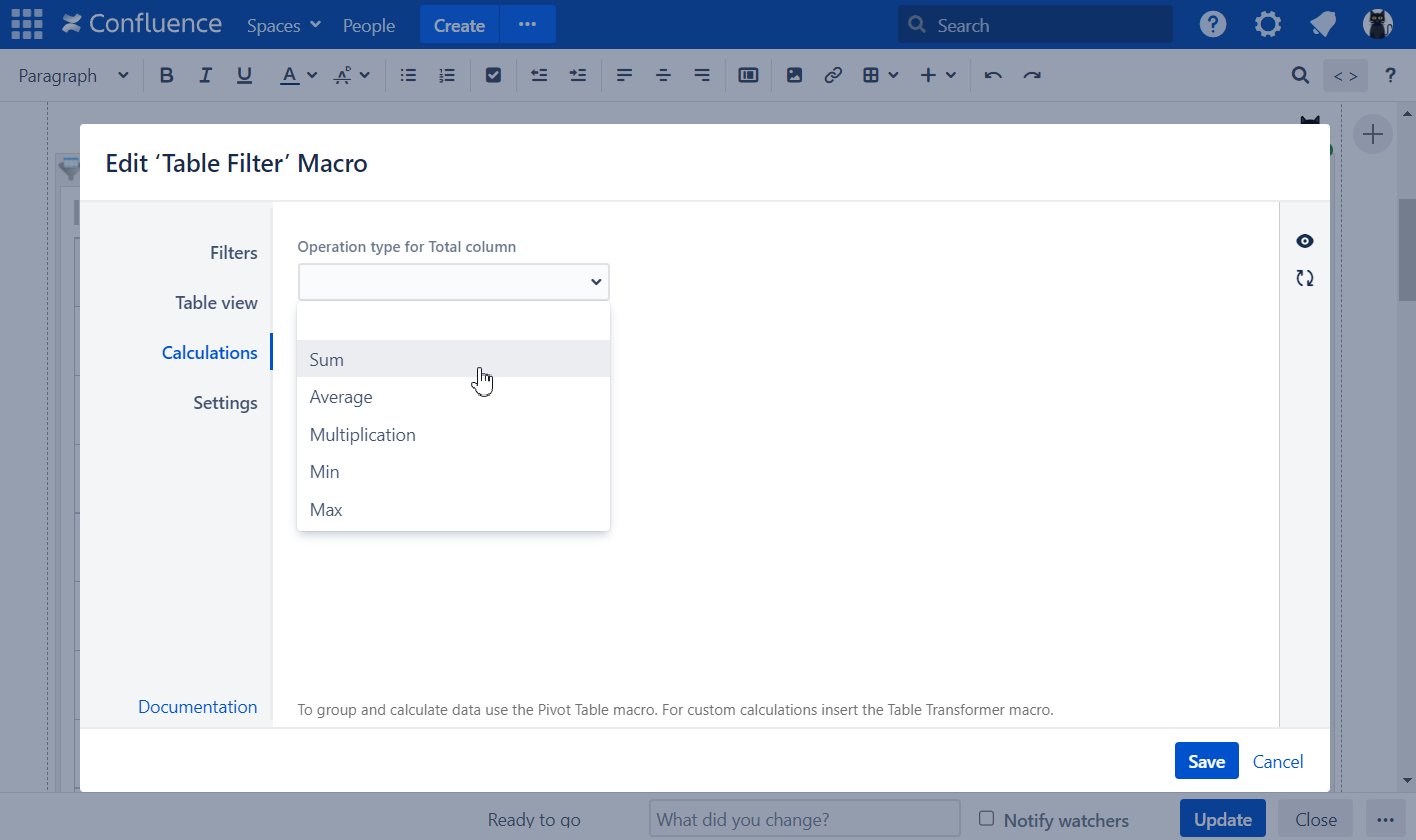Undo the last editor change

coord(992,74)
